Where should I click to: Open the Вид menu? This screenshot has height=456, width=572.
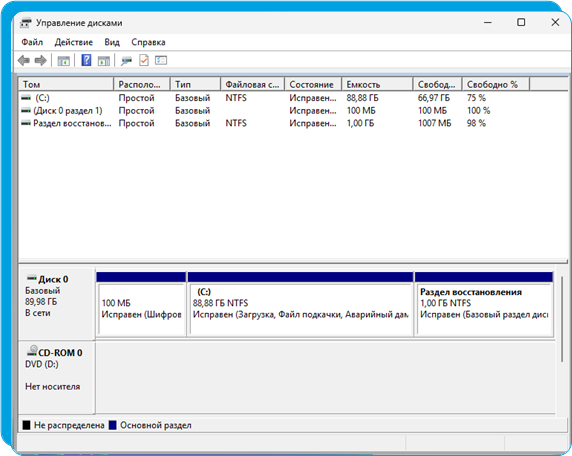112,42
